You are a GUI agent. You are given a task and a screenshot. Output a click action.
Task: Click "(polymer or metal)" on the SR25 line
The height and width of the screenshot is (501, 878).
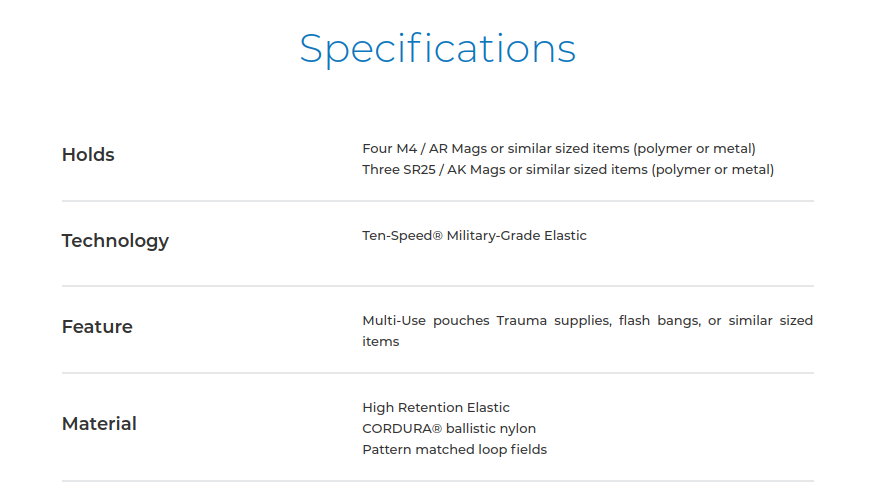tap(712, 170)
